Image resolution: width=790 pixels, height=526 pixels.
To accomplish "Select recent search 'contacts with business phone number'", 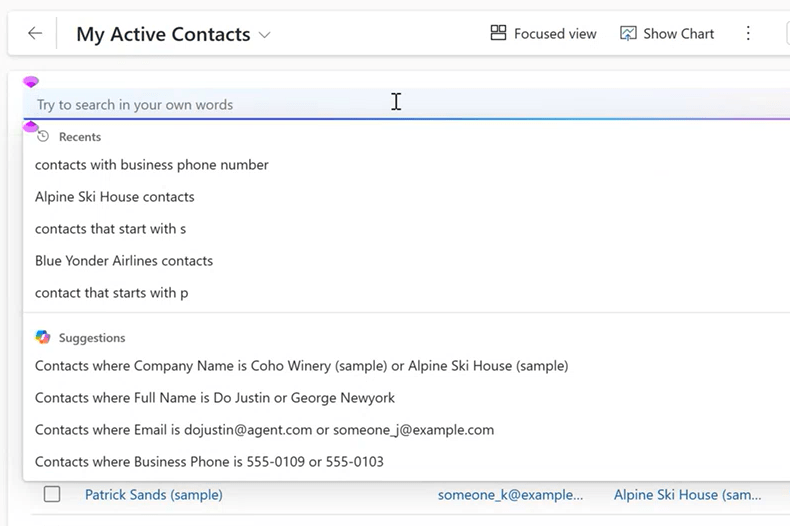I will pyautogui.click(x=152, y=165).
